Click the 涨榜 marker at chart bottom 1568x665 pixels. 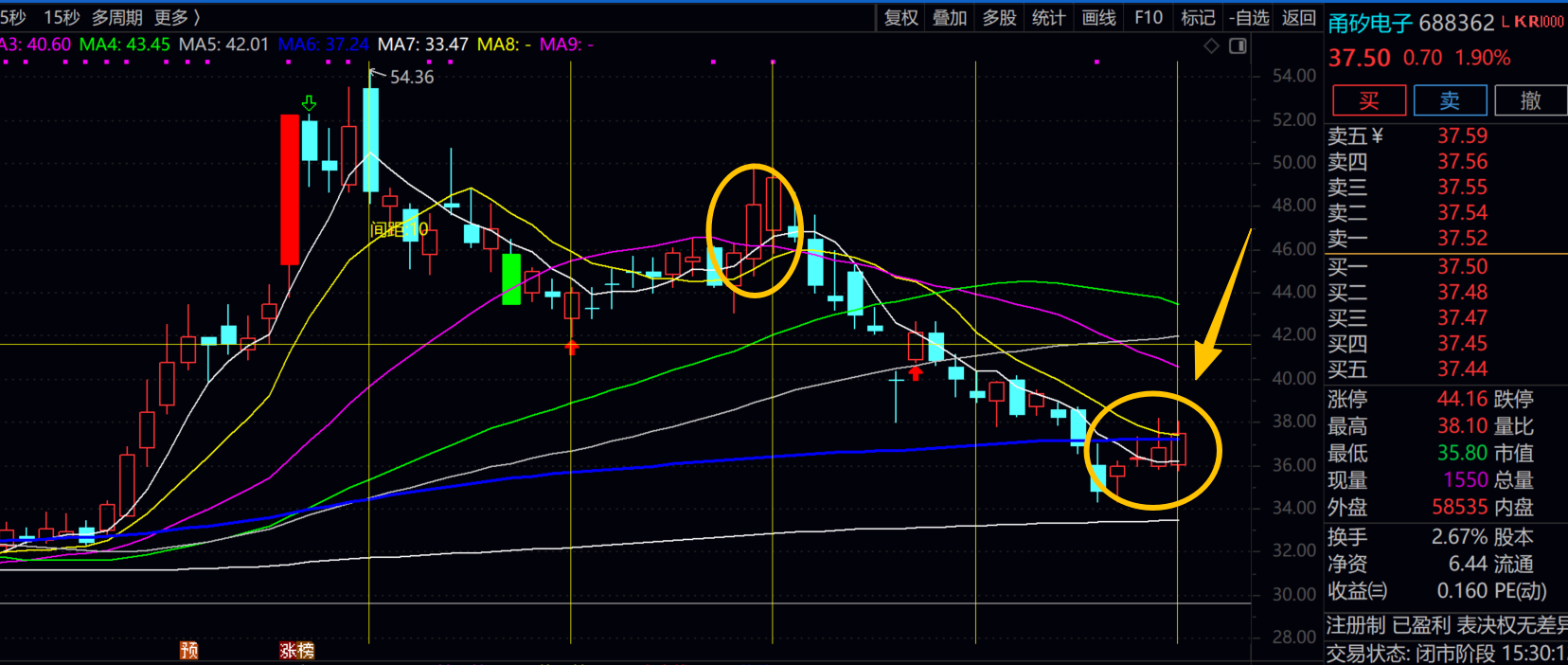296,650
